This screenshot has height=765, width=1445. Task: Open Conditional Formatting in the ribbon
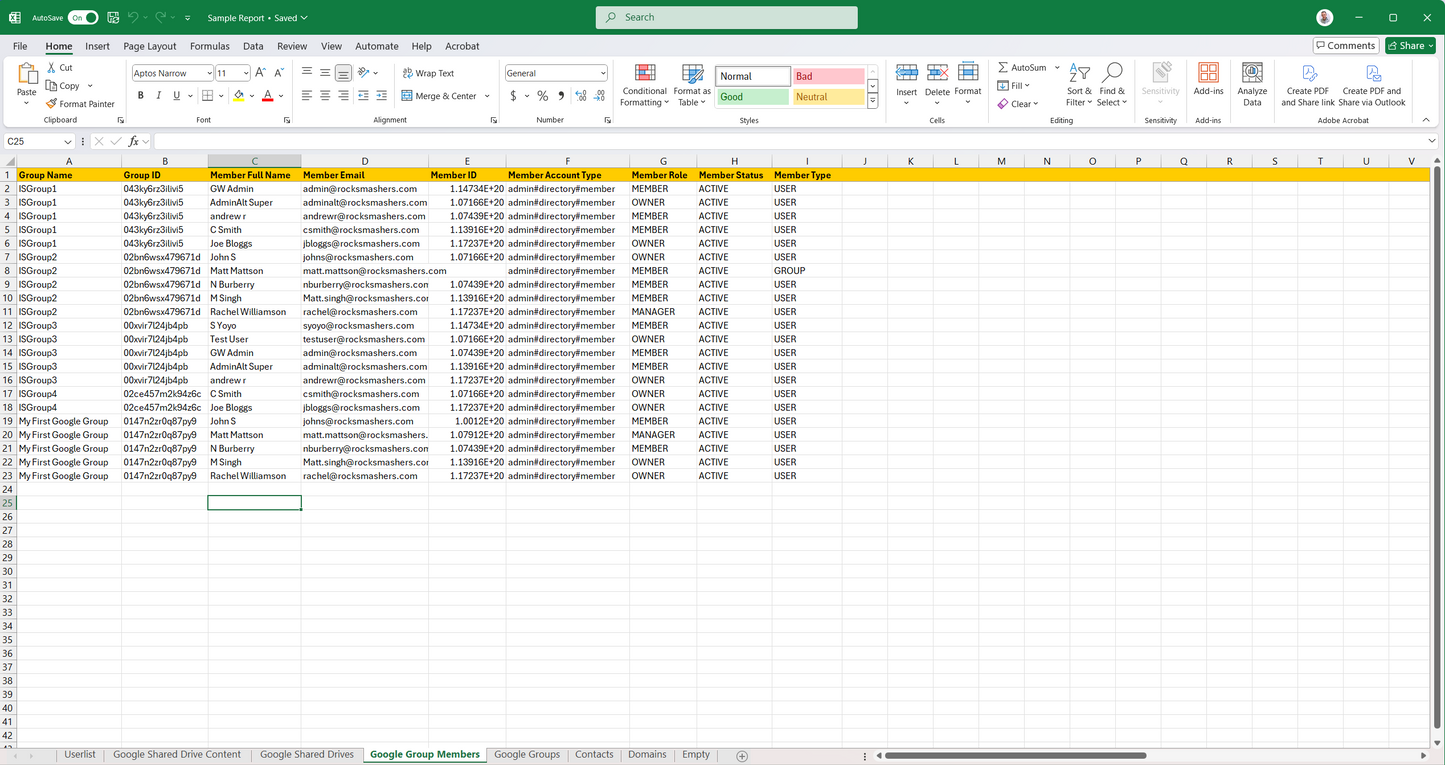pos(644,85)
